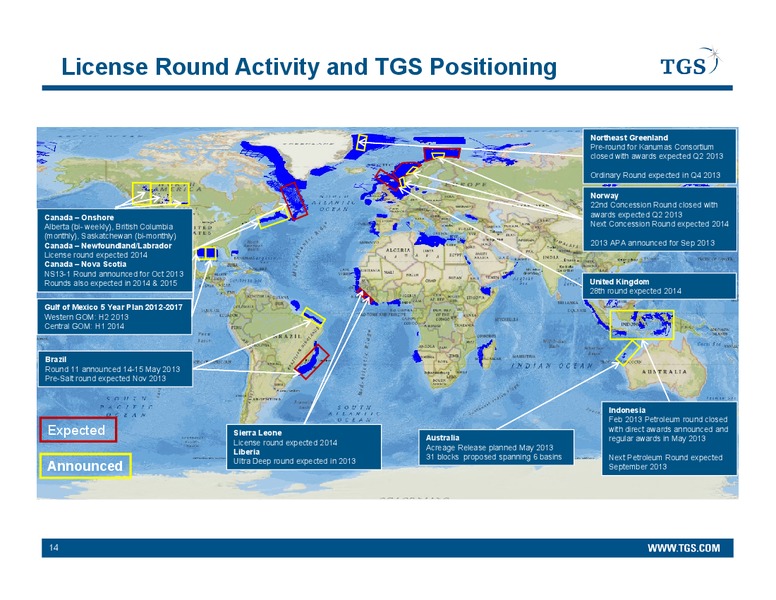Click the 'ALGERIA' label on the map
The image size is (776, 600).
coord(398,250)
